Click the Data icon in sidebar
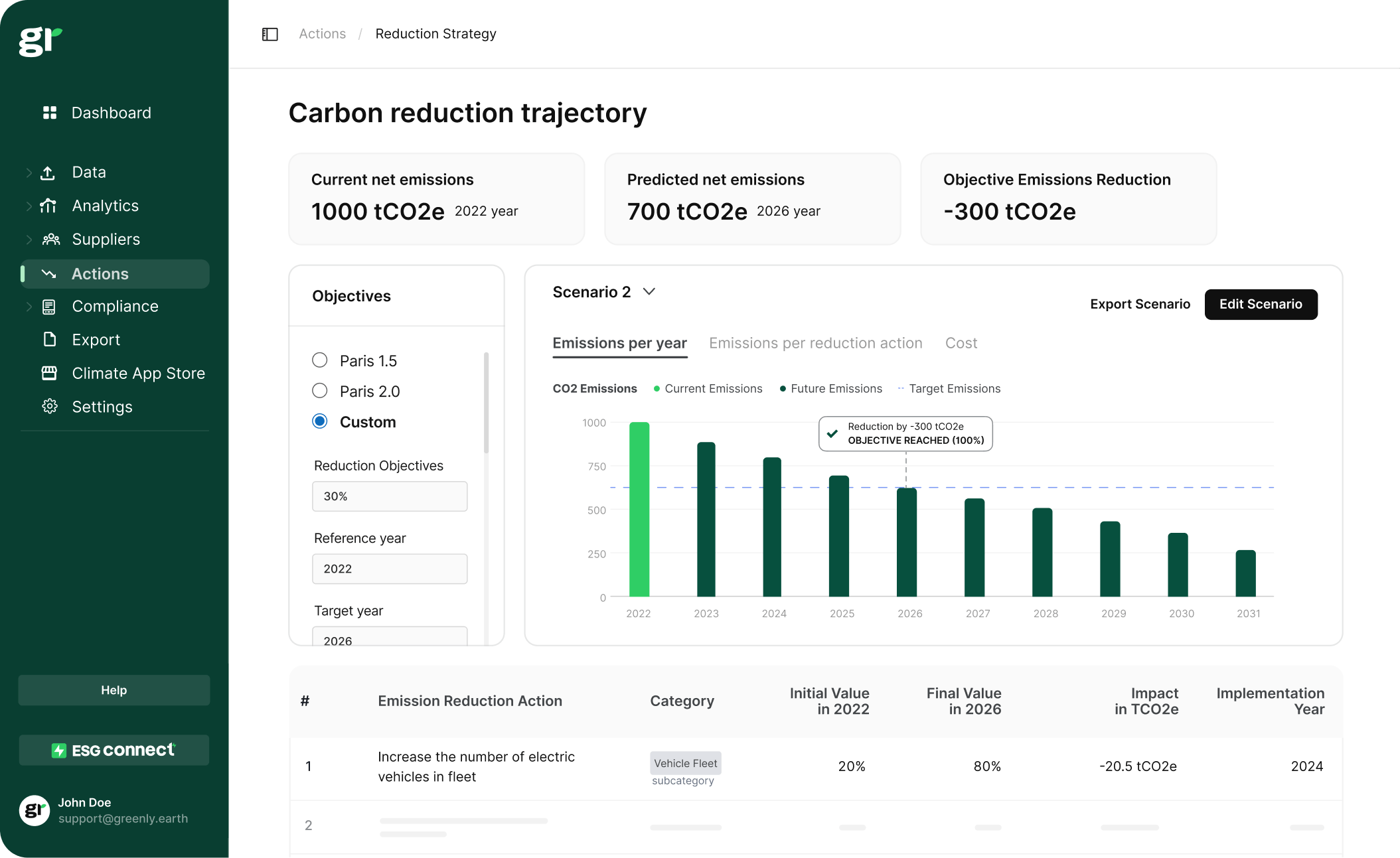The width and height of the screenshot is (1400, 858). click(x=49, y=172)
